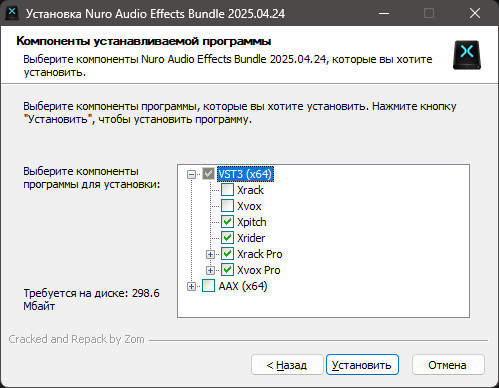Select the VST3 (x64) label

(x=245, y=174)
